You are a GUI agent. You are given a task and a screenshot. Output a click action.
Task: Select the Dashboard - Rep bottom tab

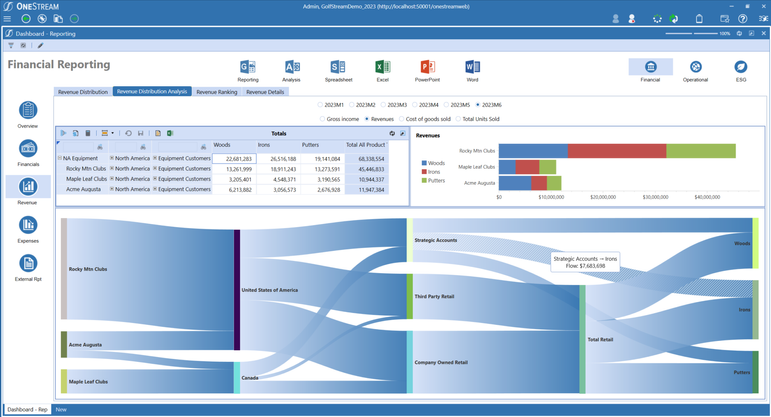click(27, 409)
